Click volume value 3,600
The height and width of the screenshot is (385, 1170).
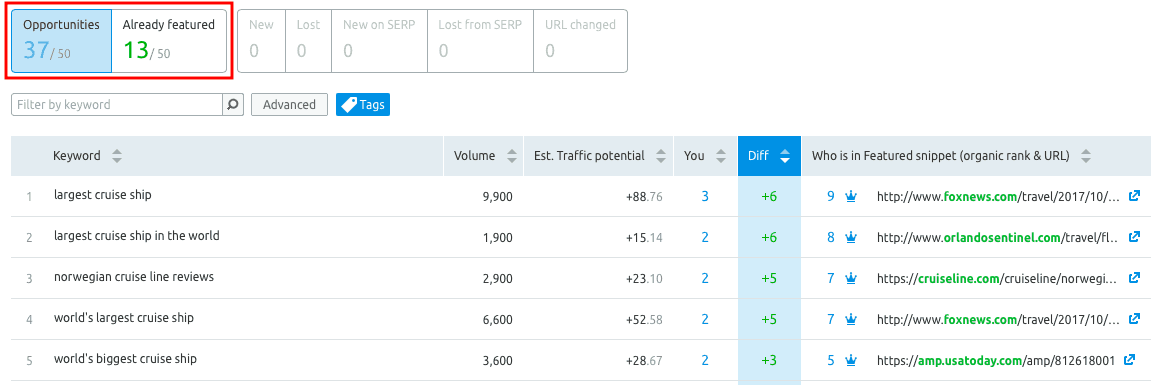click(498, 361)
